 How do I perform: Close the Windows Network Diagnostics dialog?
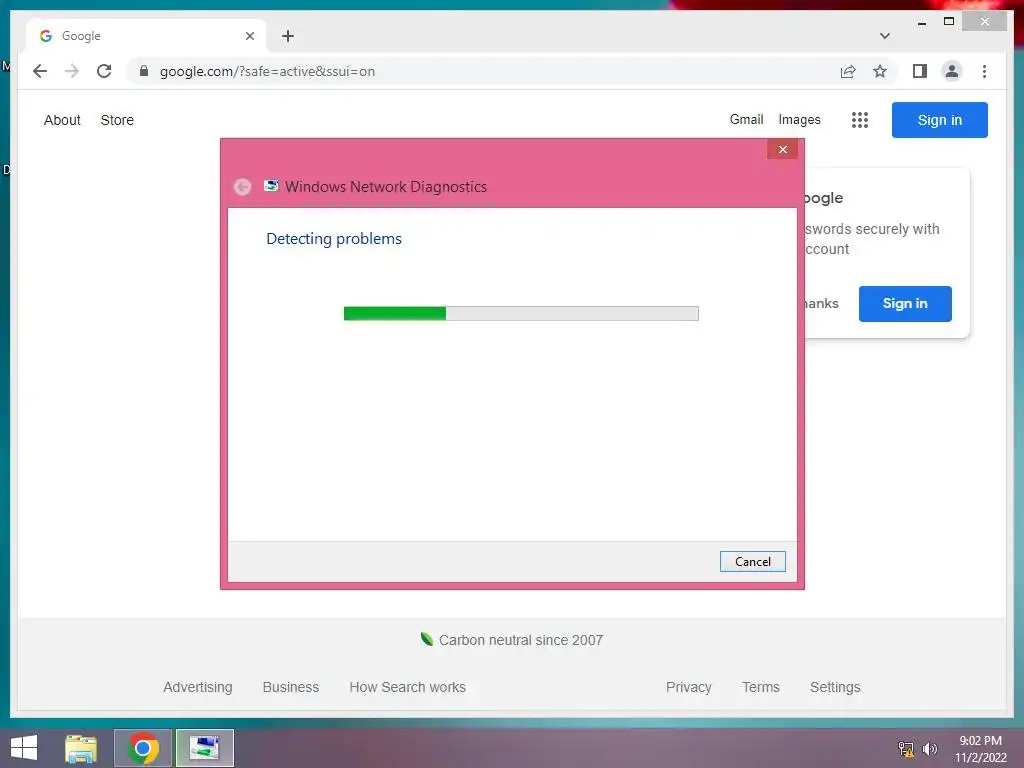click(782, 150)
